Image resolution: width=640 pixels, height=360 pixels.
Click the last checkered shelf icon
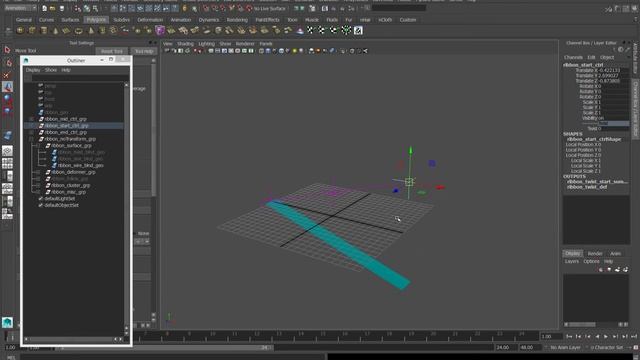pyautogui.click(x=358, y=30)
